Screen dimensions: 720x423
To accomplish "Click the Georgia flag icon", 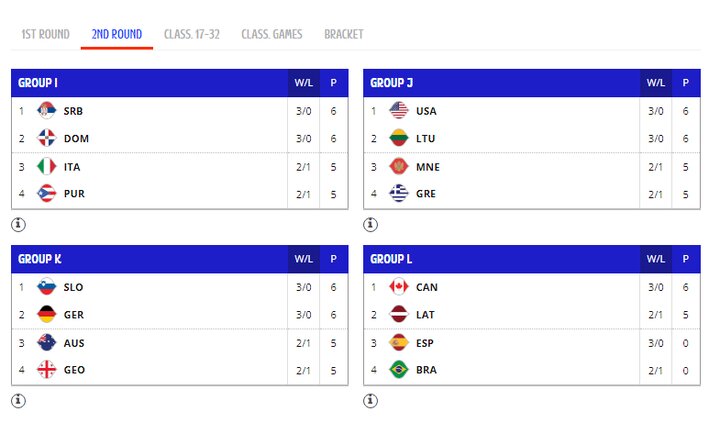I will point(46,370).
